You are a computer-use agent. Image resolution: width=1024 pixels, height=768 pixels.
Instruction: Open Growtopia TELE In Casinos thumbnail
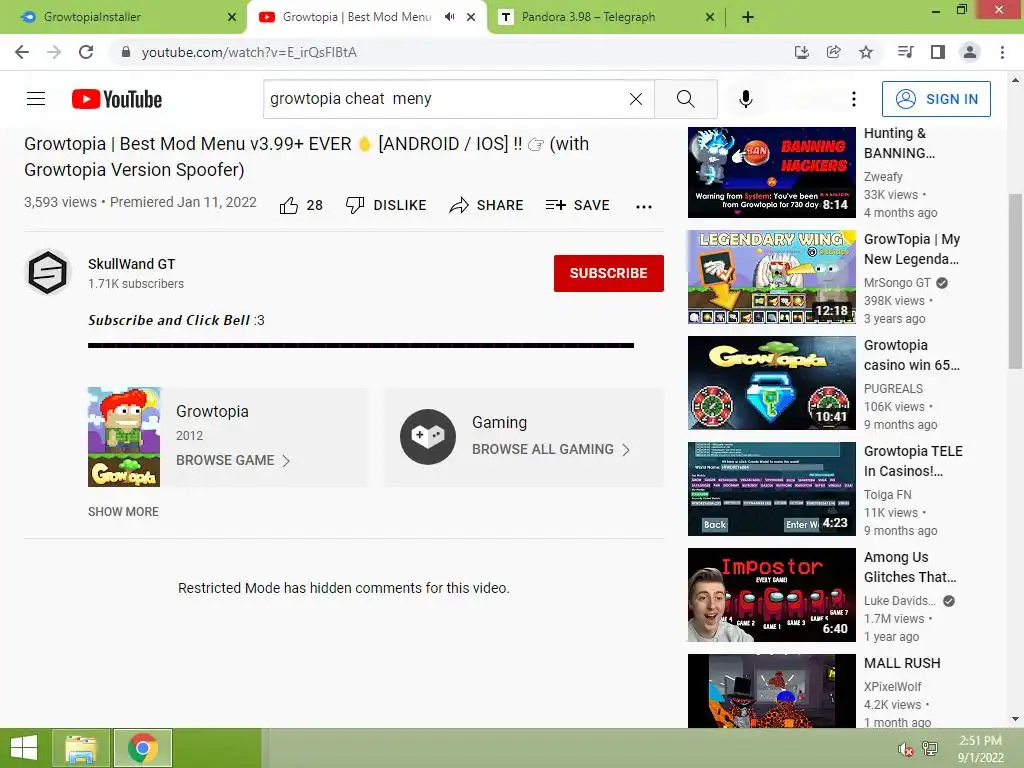tap(772, 488)
